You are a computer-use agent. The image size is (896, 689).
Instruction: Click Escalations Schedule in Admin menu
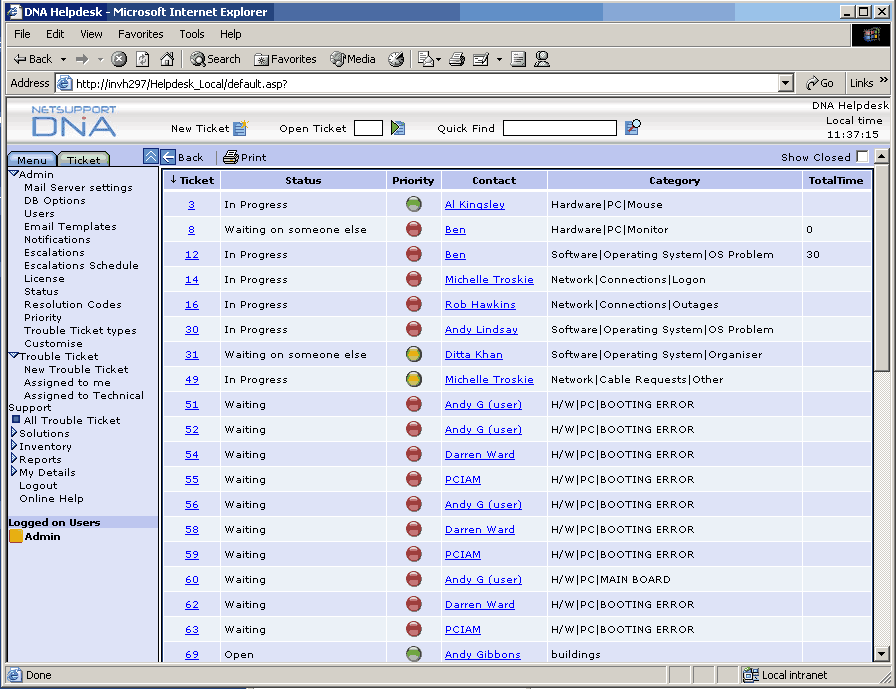click(x=81, y=265)
